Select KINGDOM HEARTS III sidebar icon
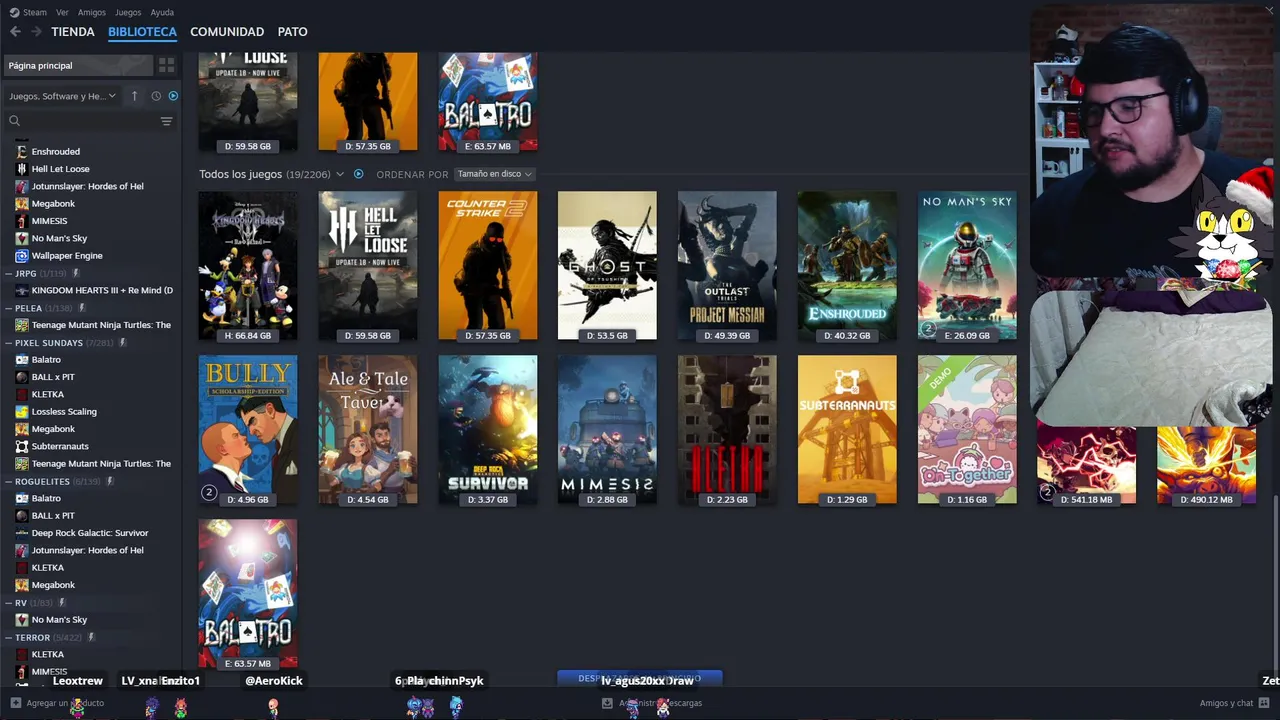The width and height of the screenshot is (1280, 720). [x=22, y=290]
